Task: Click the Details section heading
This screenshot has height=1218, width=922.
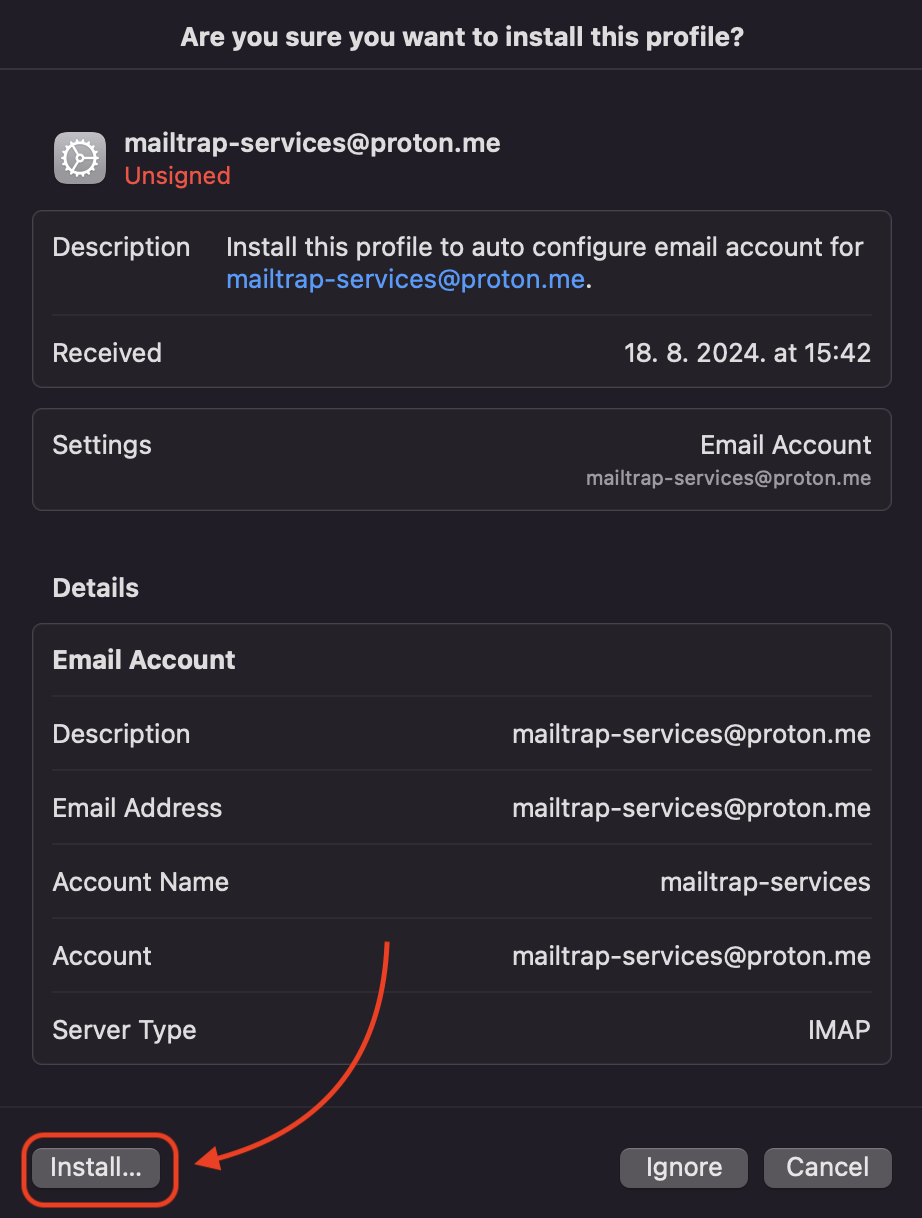Action: (x=95, y=588)
